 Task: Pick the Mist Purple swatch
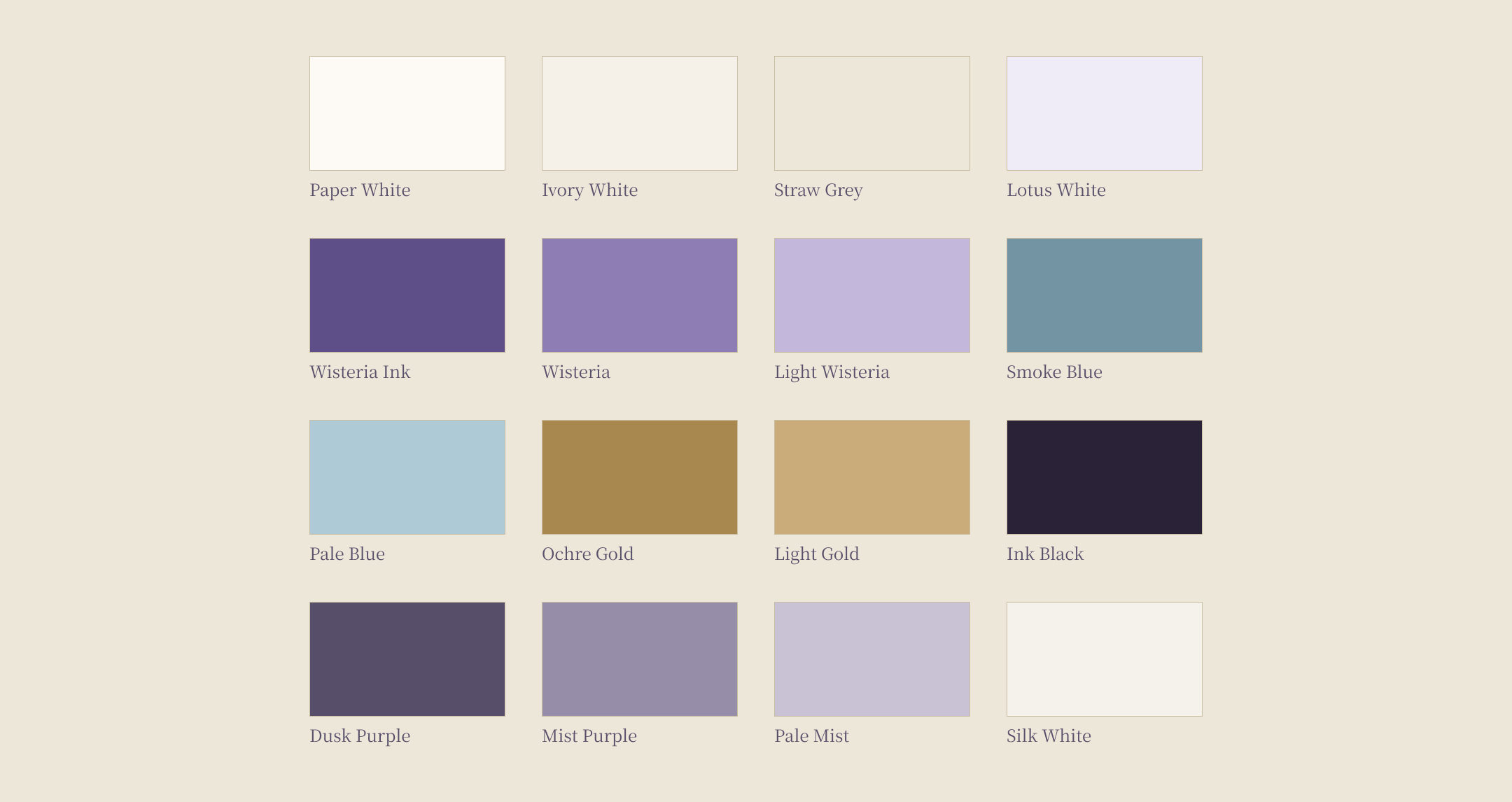tap(640, 659)
